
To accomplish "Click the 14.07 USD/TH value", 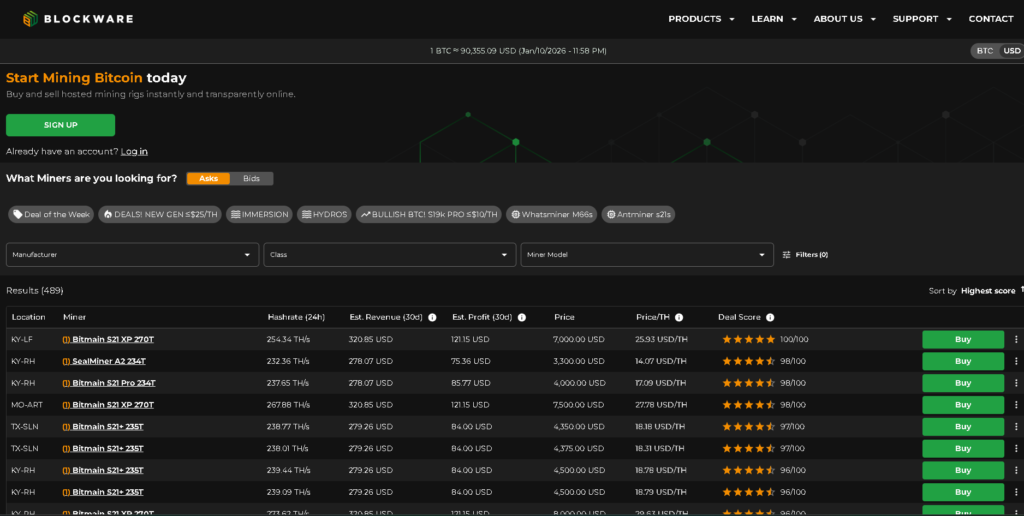I will (x=661, y=361).
